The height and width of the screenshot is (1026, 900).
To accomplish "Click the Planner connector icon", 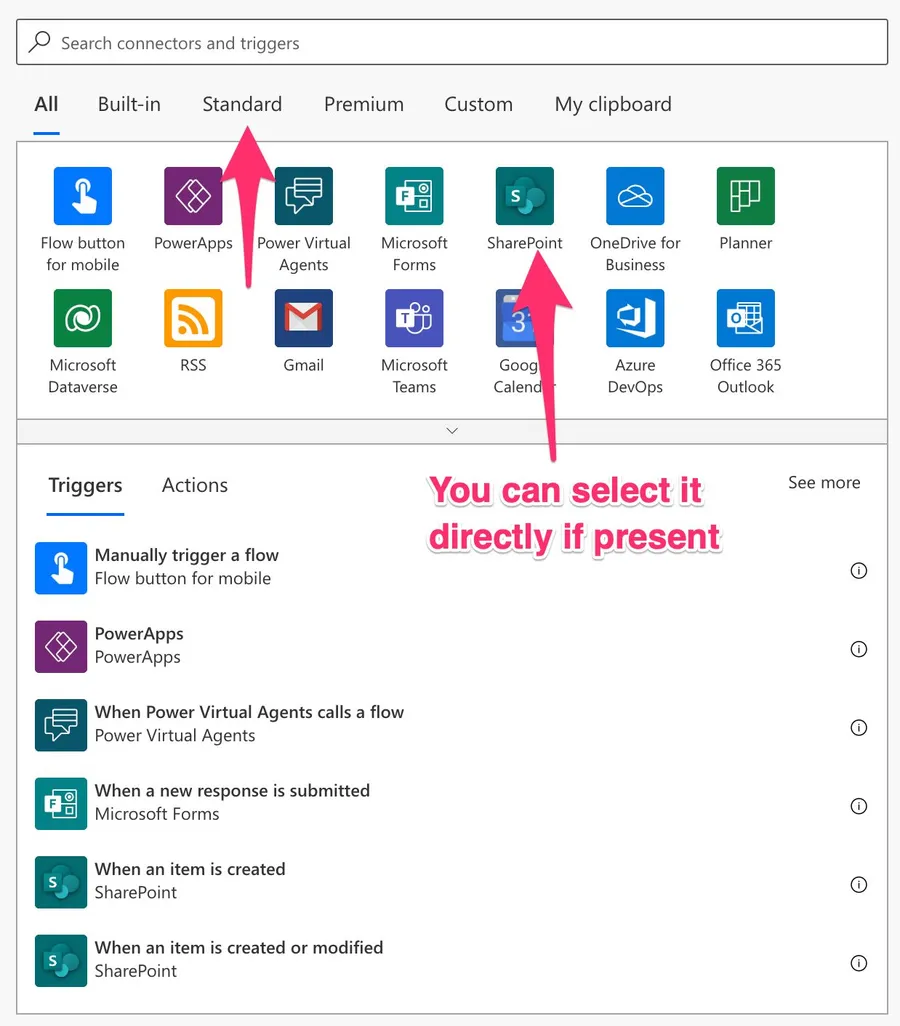I will click(745, 197).
